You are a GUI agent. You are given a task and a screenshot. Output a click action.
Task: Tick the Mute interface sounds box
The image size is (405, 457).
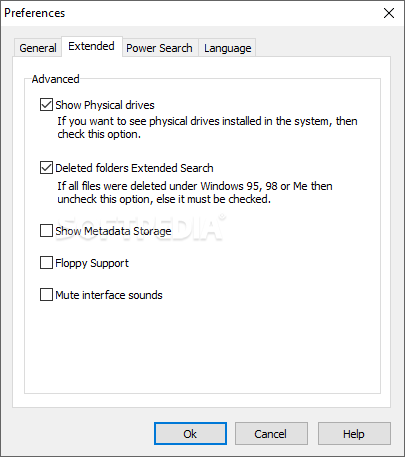pyautogui.click(x=46, y=295)
